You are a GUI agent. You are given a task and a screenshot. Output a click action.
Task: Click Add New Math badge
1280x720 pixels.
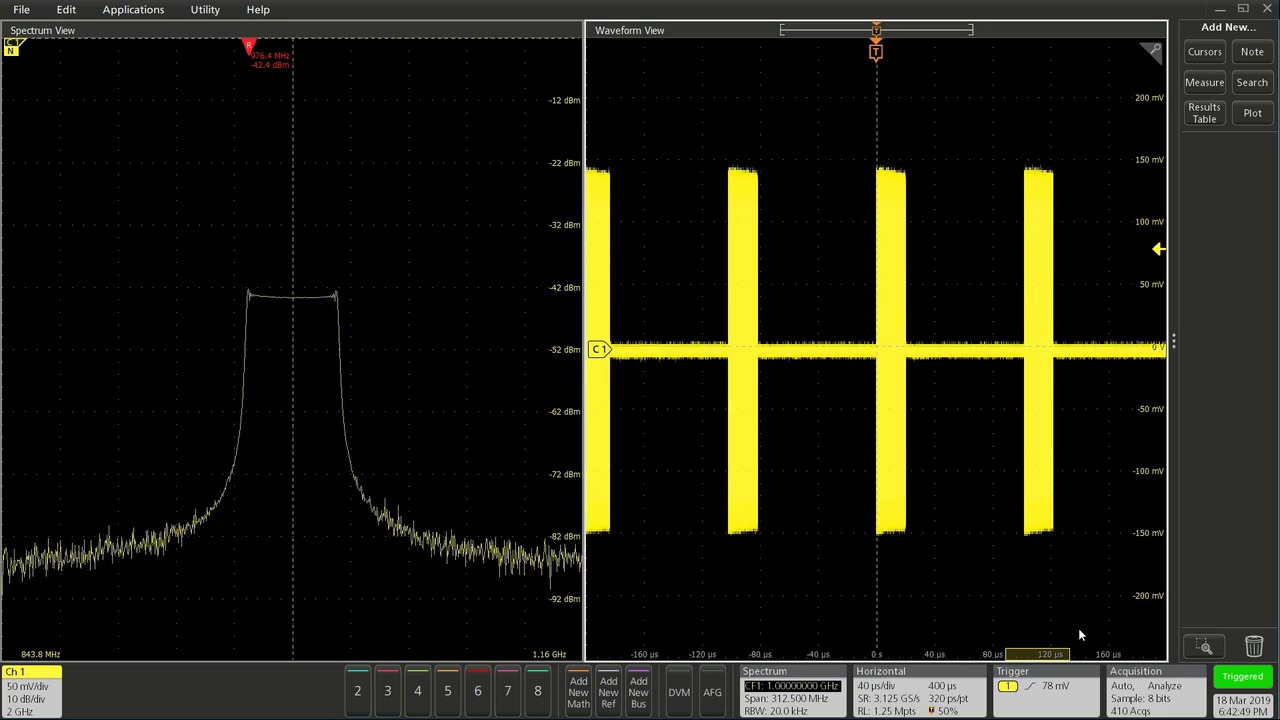point(578,690)
